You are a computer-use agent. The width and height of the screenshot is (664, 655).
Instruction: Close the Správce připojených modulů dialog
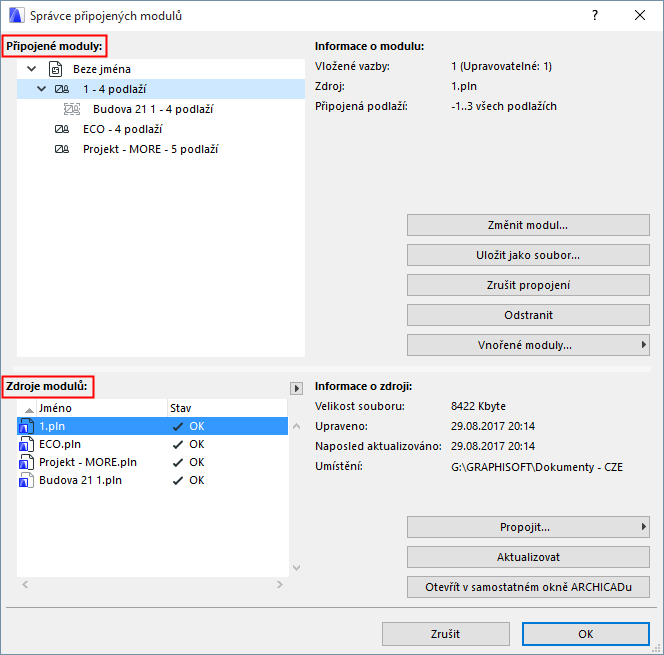pyautogui.click(x=640, y=15)
